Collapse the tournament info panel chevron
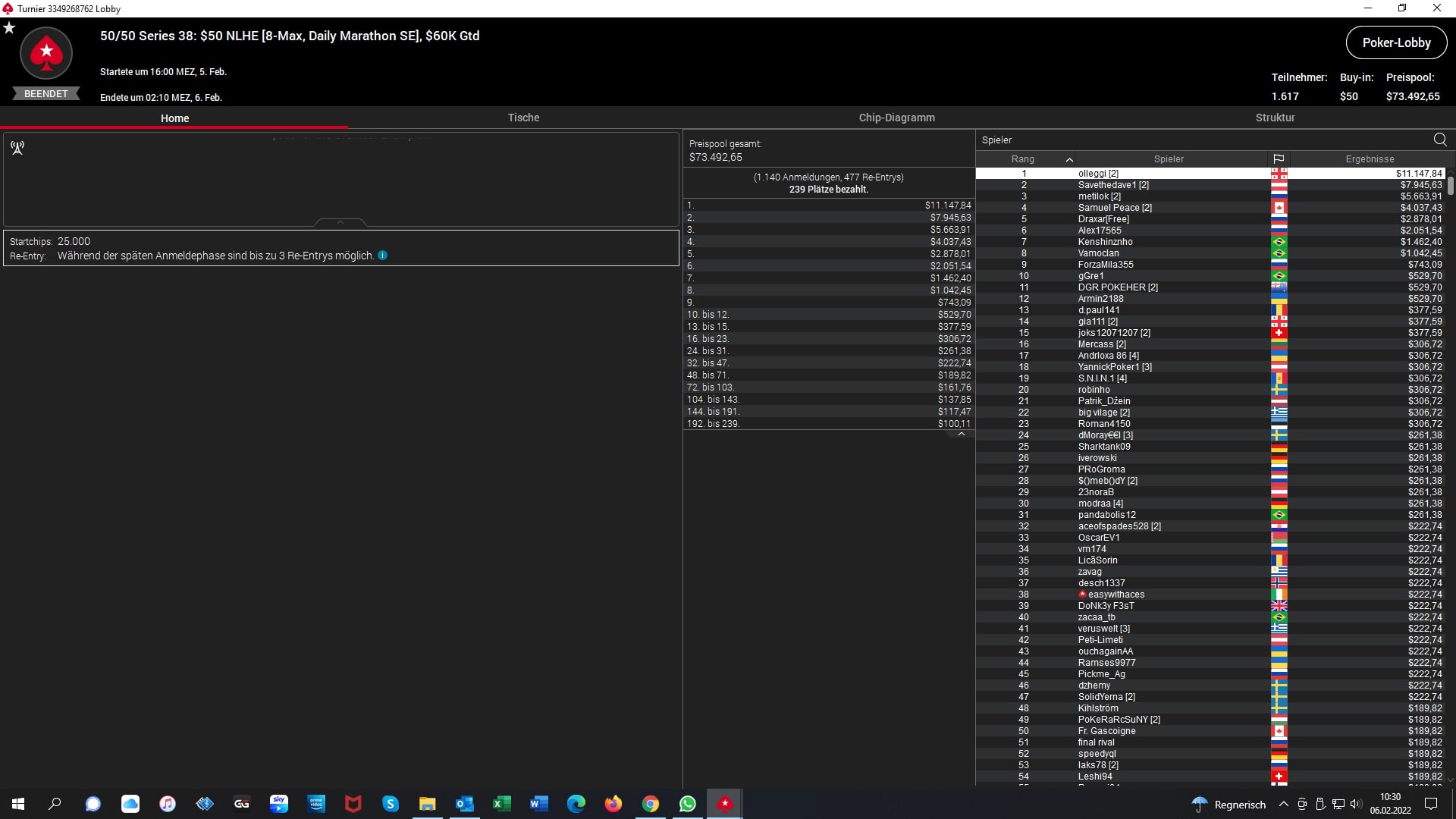Viewport: 1456px width, 819px height. click(340, 222)
